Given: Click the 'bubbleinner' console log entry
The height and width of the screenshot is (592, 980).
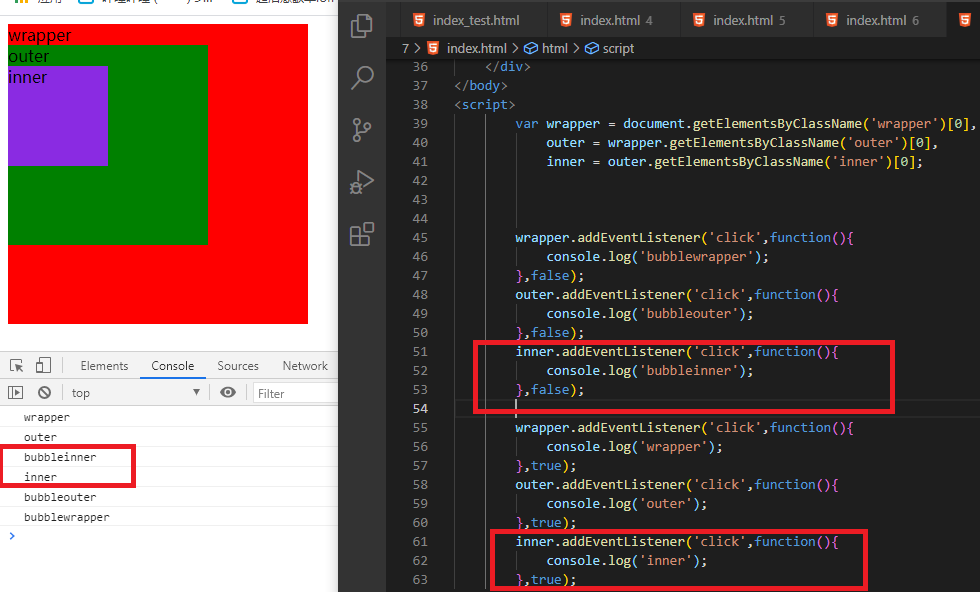Looking at the screenshot, I should [x=60, y=457].
